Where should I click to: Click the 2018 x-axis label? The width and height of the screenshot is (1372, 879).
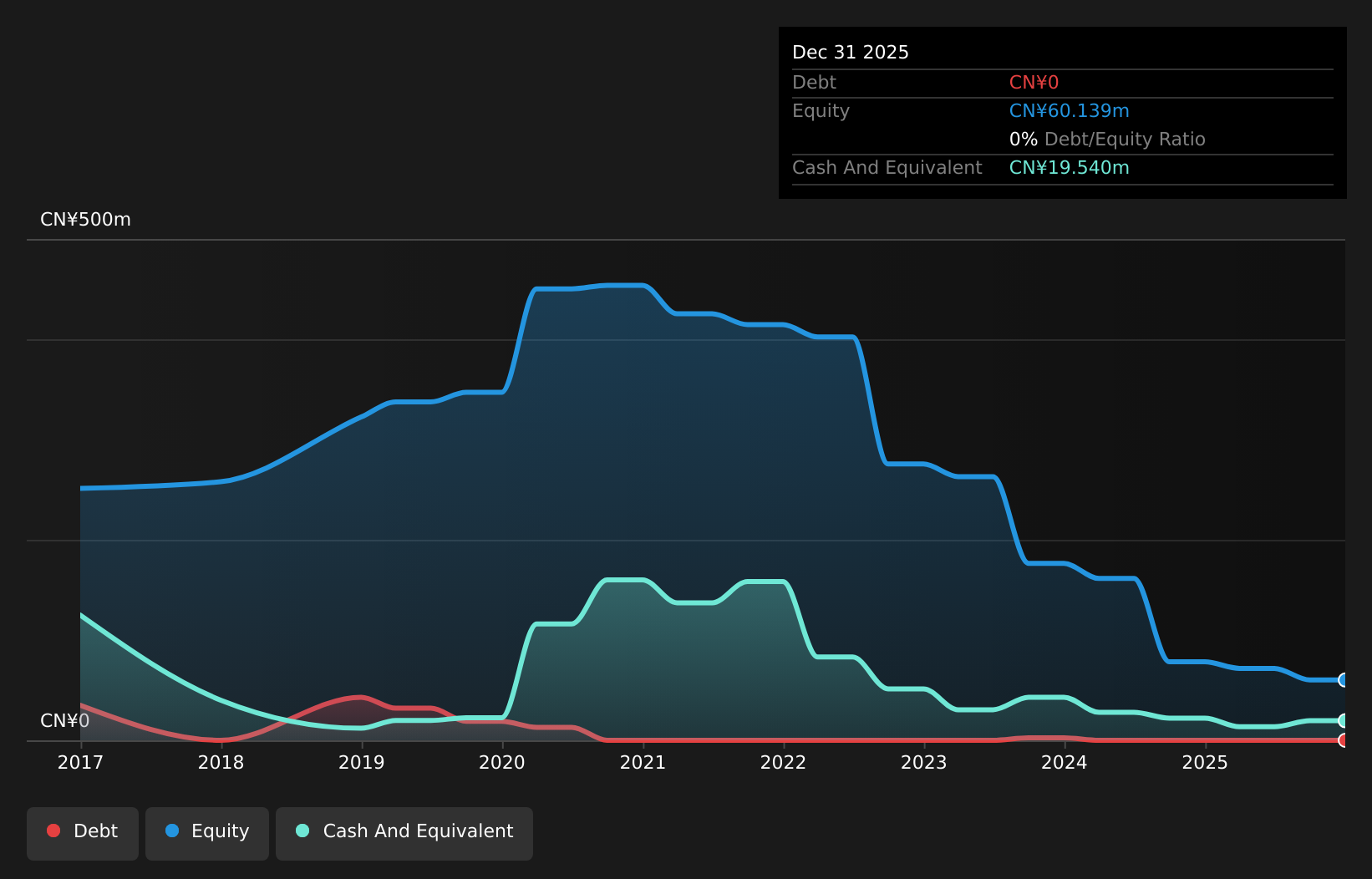[221, 763]
